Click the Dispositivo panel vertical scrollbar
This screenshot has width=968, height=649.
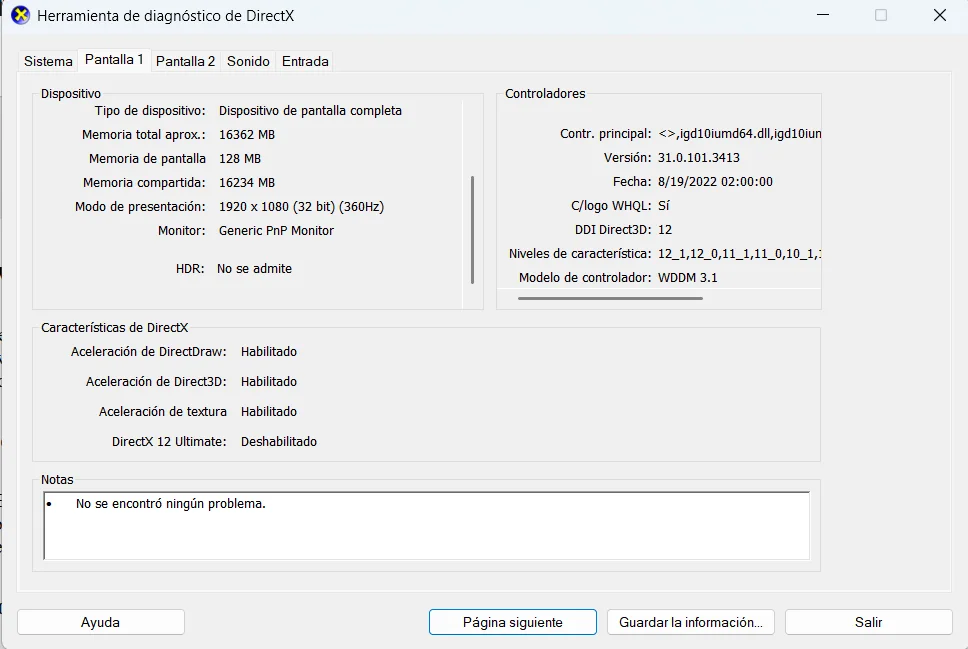point(472,230)
